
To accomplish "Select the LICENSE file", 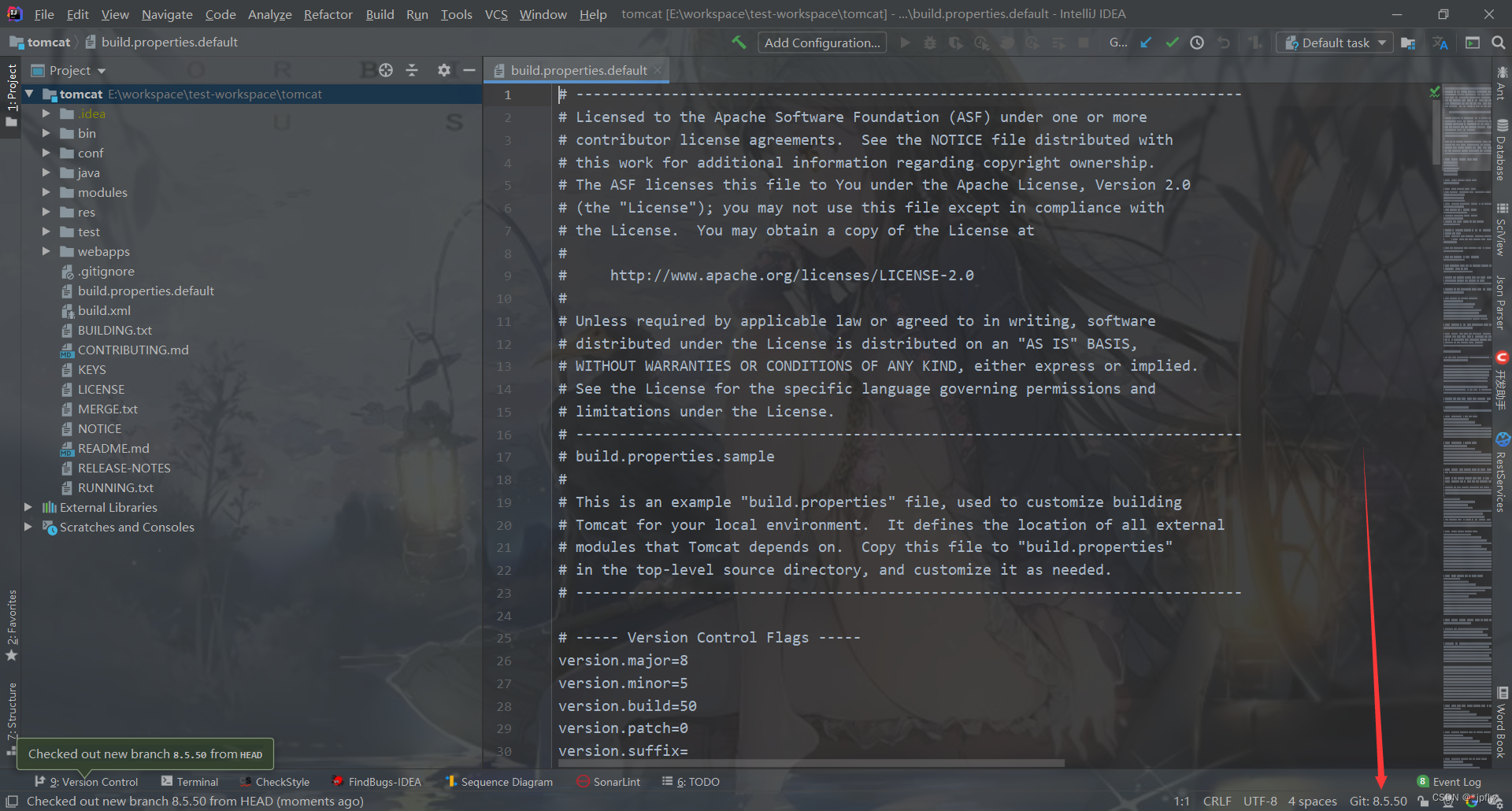I will [101, 389].
